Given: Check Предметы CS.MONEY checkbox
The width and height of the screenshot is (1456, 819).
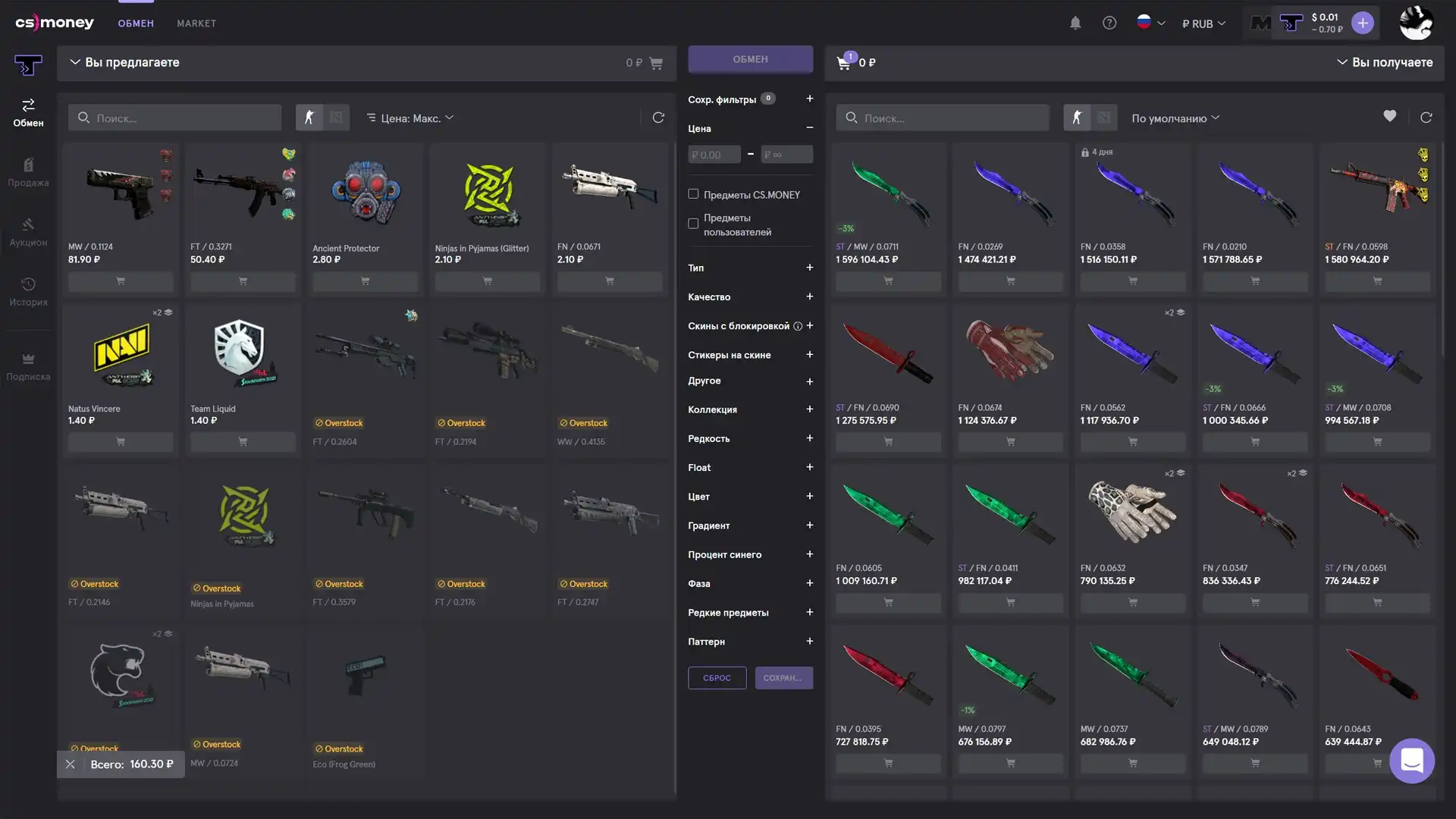Looking at the screenshot, I should pos(693,194).
